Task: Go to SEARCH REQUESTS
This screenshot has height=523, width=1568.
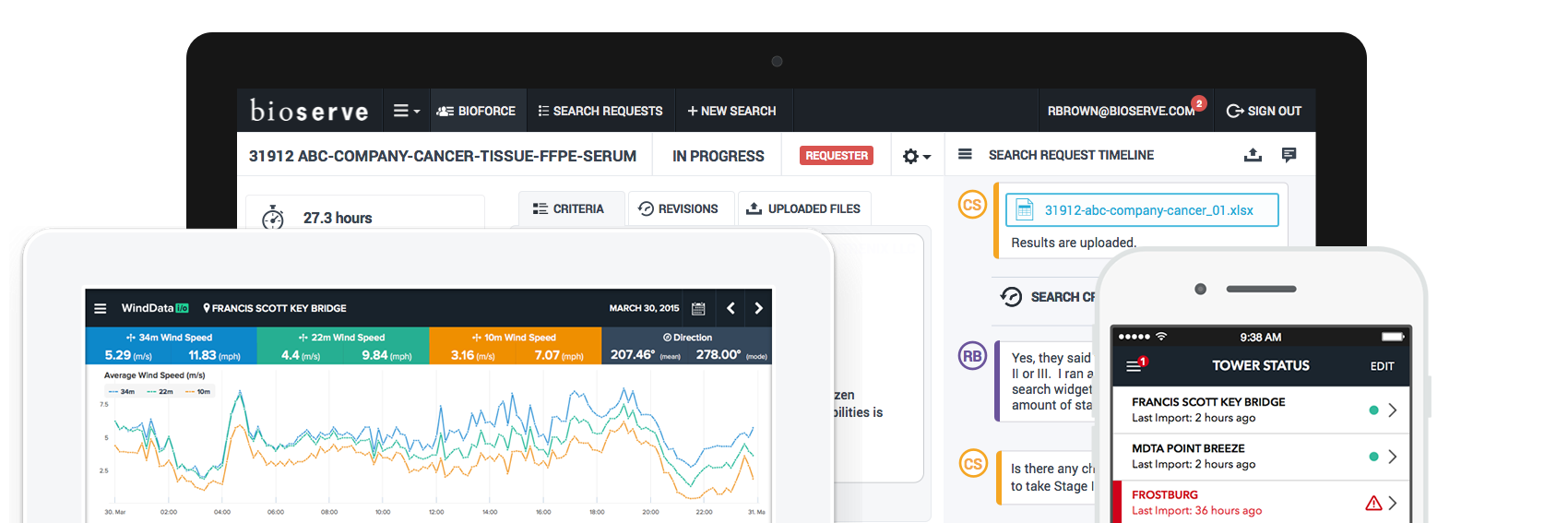Action: 600,111
